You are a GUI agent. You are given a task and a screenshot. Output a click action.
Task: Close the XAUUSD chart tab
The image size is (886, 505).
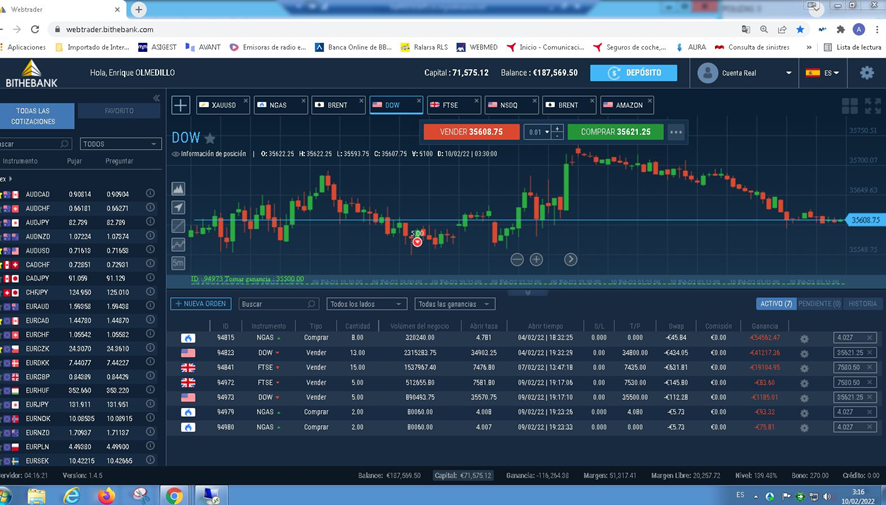point(245,101)
